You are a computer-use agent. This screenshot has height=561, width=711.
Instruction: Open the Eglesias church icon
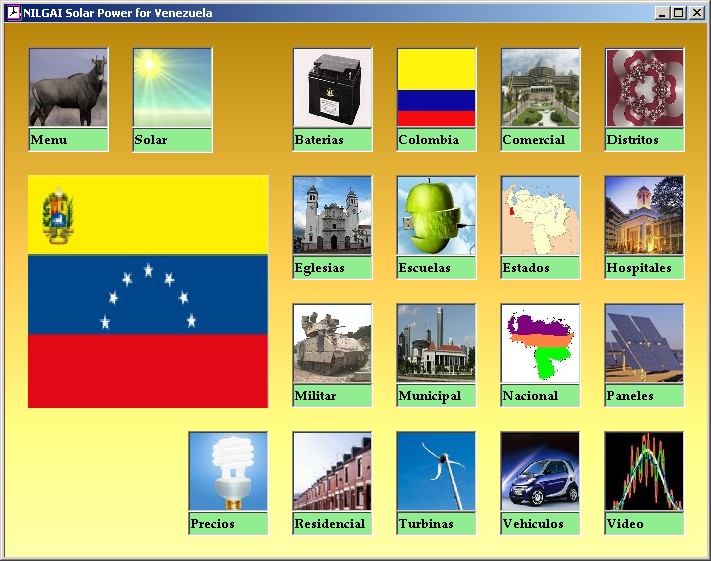(x=332, y=215)
